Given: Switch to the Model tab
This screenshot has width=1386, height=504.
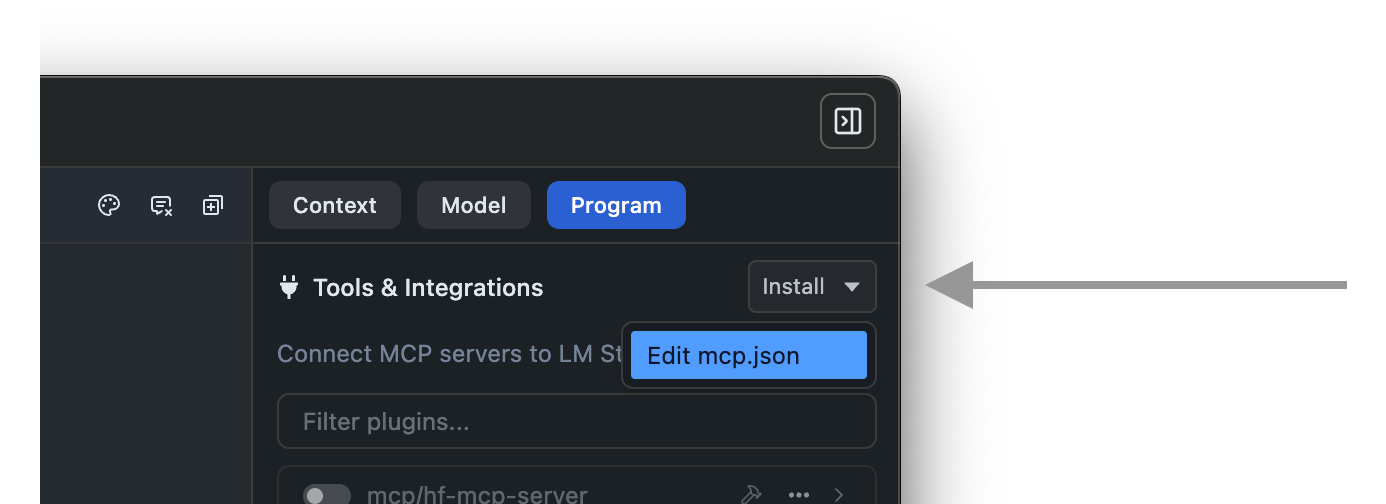Looking at the screenshot, I should coord(474,205).
